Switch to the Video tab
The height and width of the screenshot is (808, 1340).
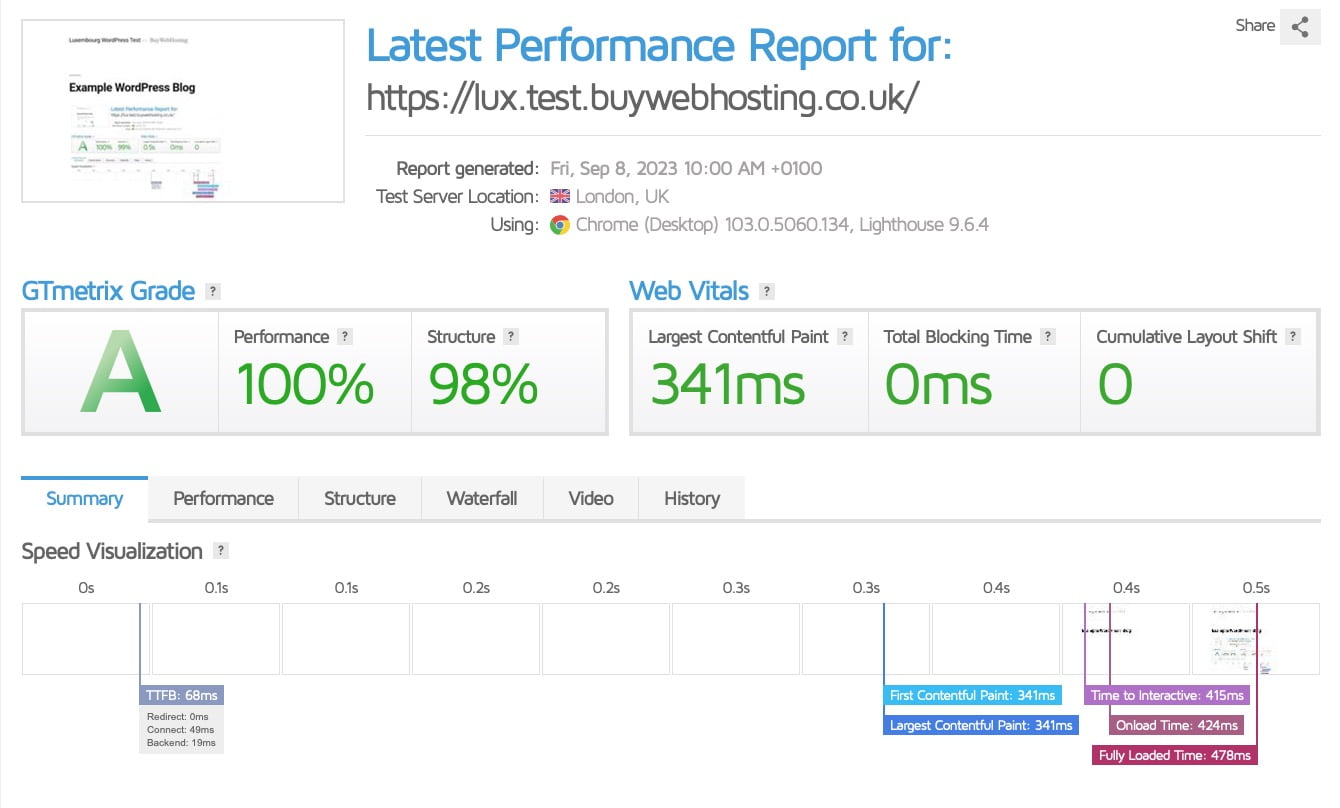coord(590,498)
